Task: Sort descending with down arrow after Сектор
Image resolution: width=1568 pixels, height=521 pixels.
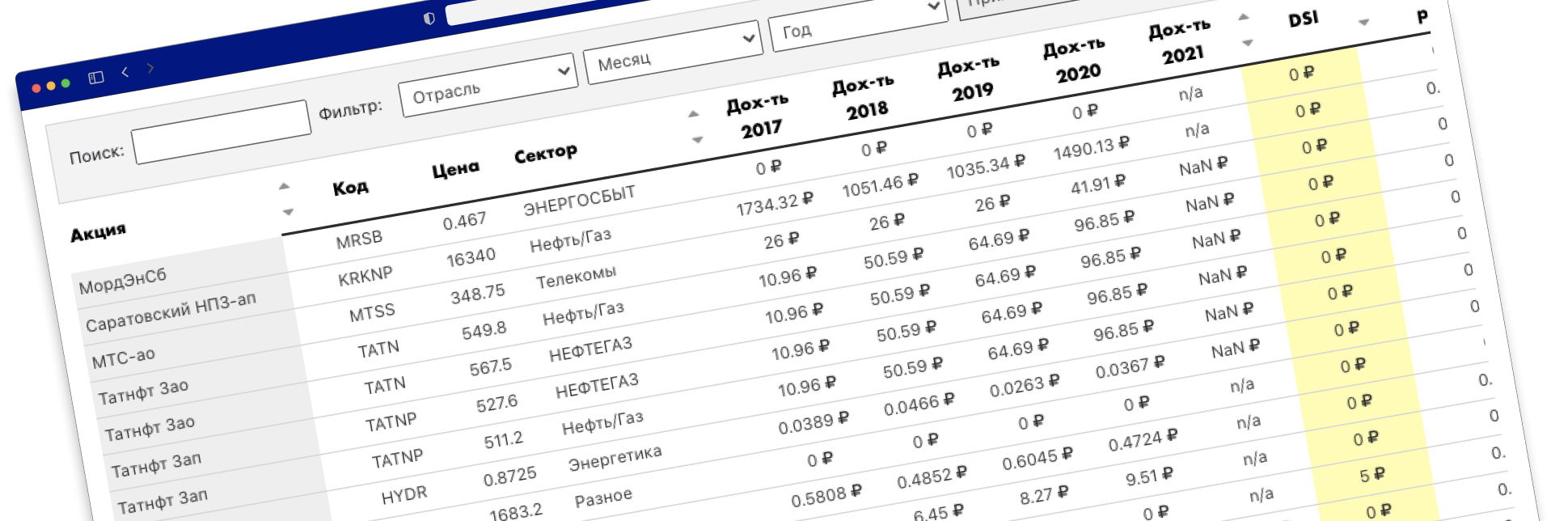Action: pyautogui.click(x=697, y=140)
